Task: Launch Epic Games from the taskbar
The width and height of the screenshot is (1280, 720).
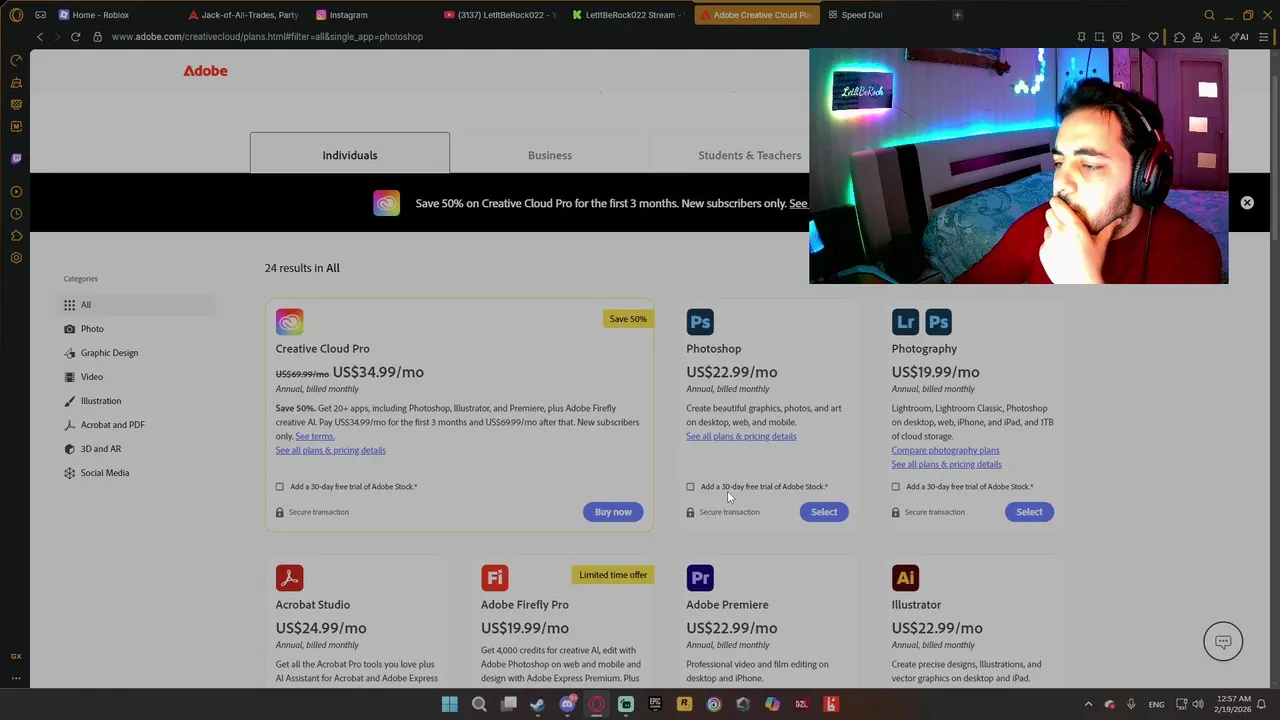Action: (x=655, y=704)
